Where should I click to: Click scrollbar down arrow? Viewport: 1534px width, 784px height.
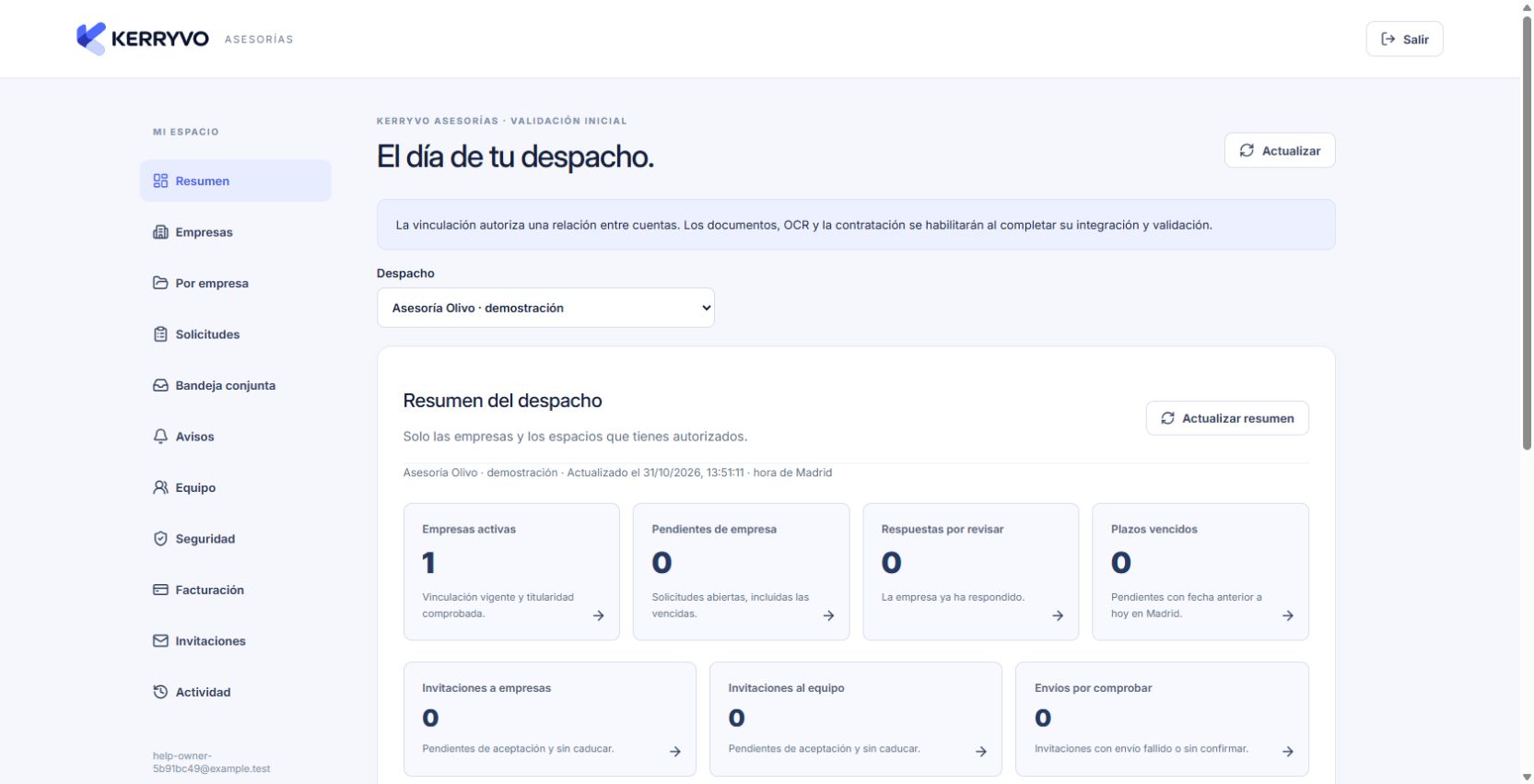[1527, 778]
